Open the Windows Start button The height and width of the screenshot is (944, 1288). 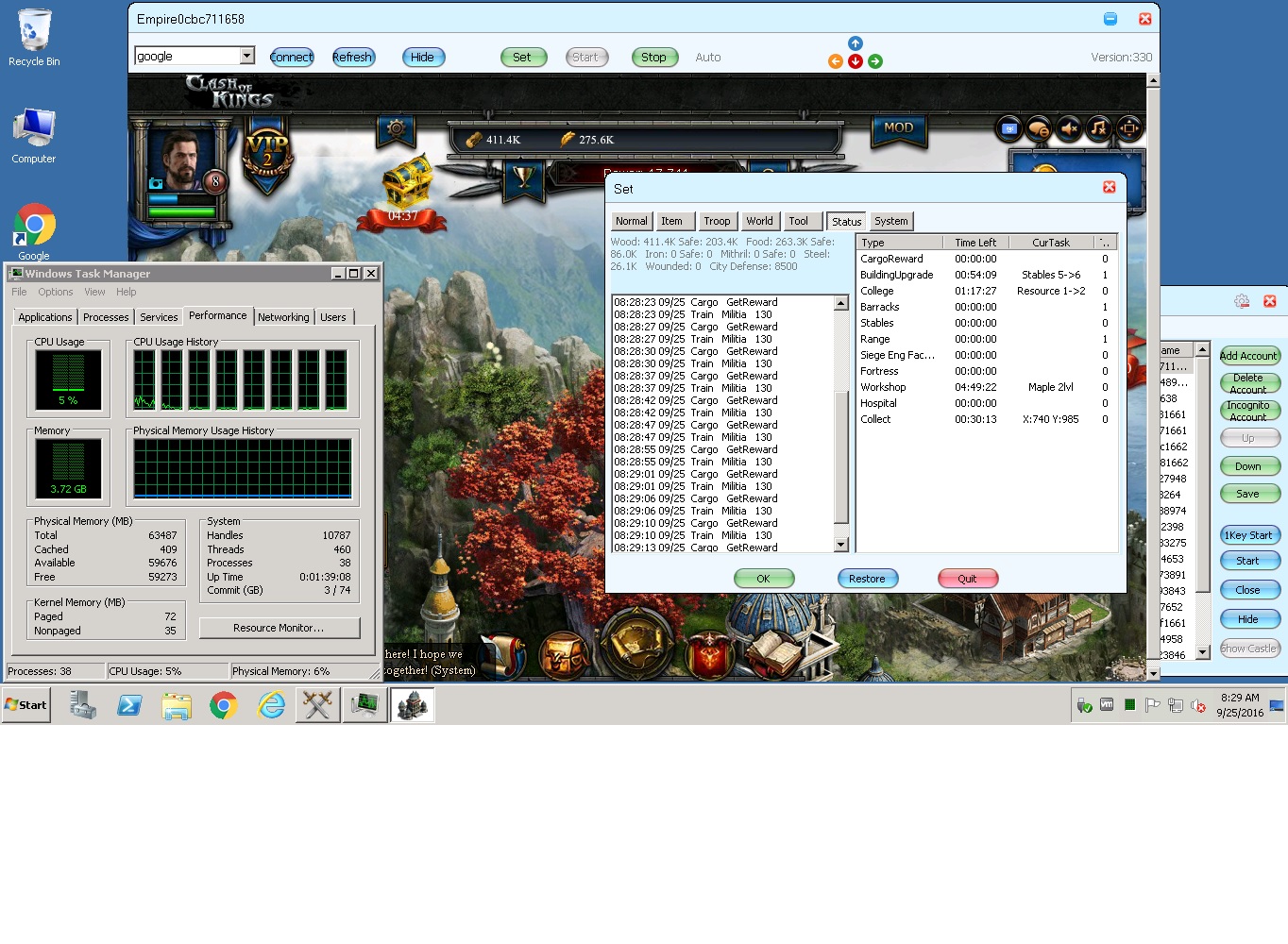[x=26, y=705]
